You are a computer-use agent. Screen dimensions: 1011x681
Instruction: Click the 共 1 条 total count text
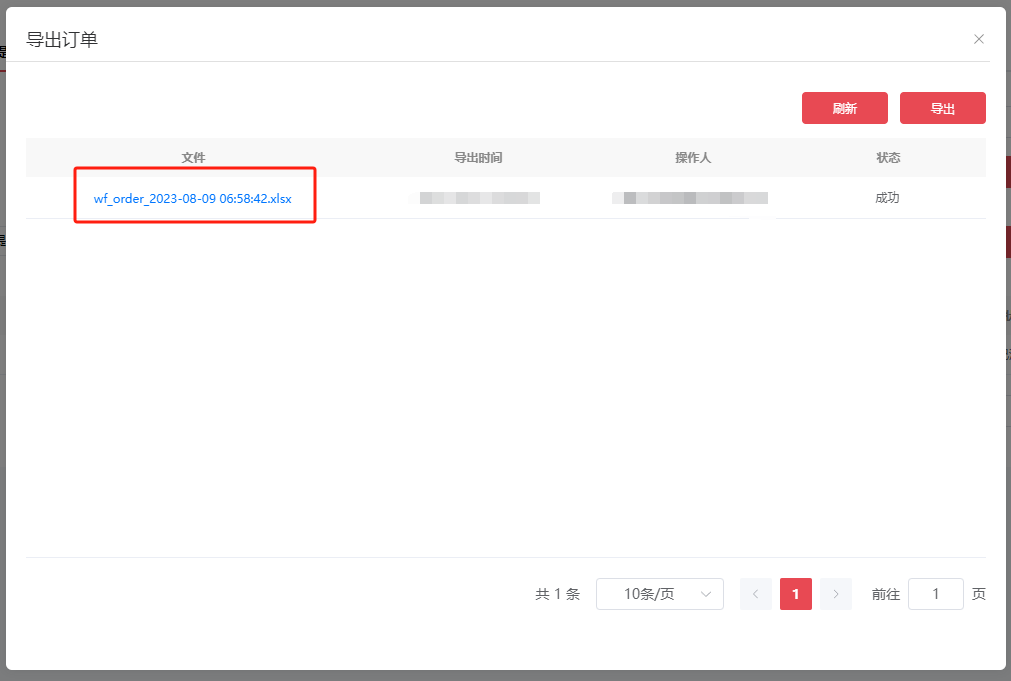557,593
